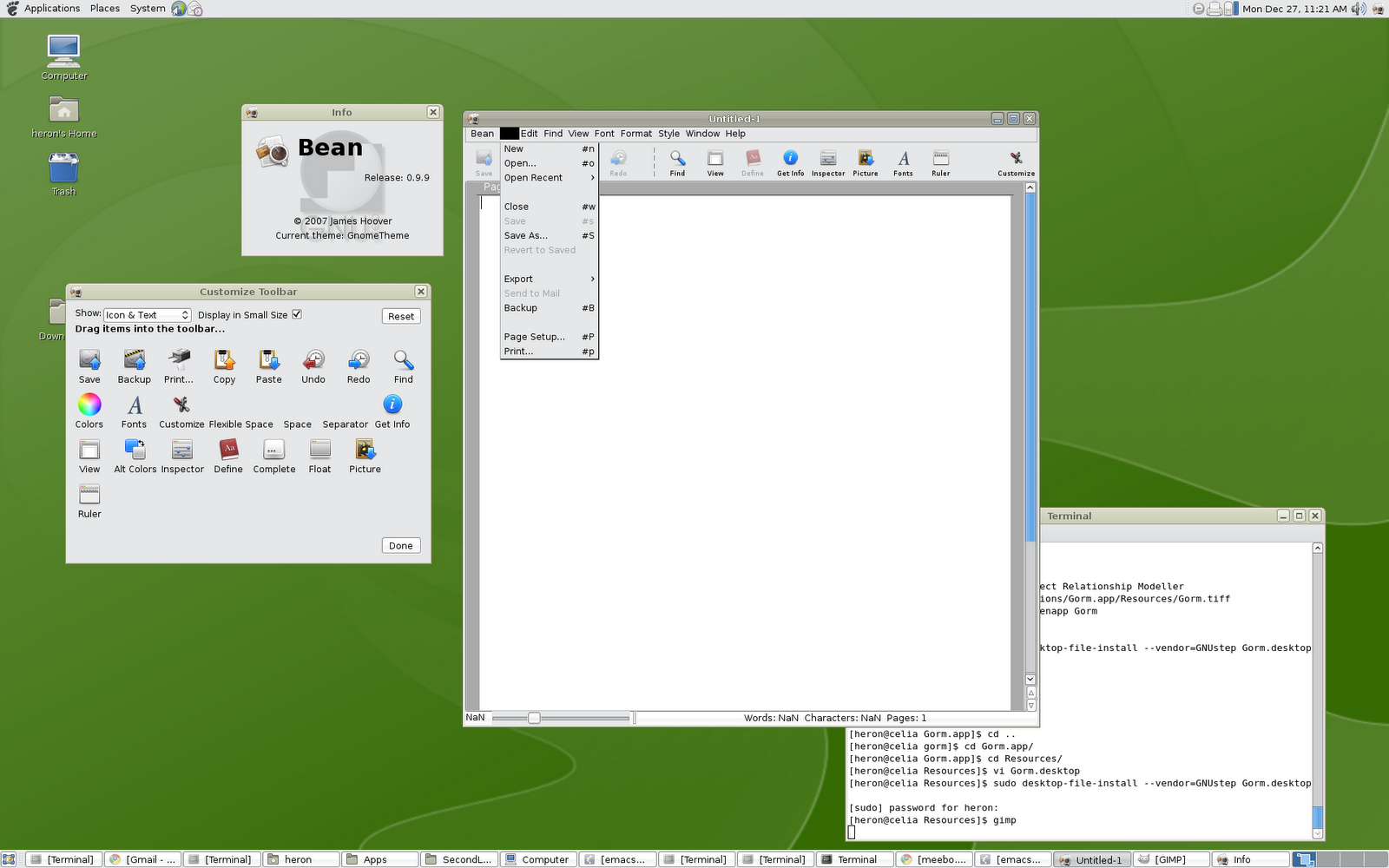Open heron's Home desktop folder
1389x868 pixels.
click(x=64, y=116)
